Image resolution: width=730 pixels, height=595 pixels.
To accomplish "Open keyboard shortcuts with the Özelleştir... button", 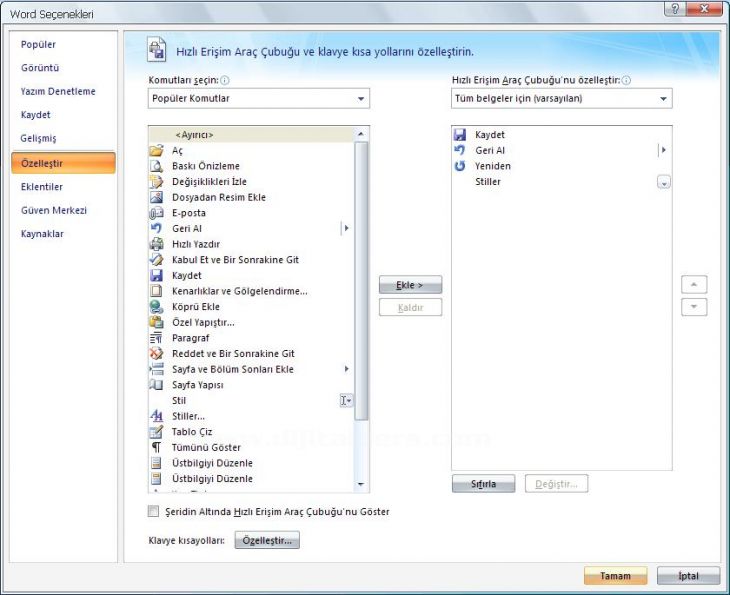I will point(267,540).
